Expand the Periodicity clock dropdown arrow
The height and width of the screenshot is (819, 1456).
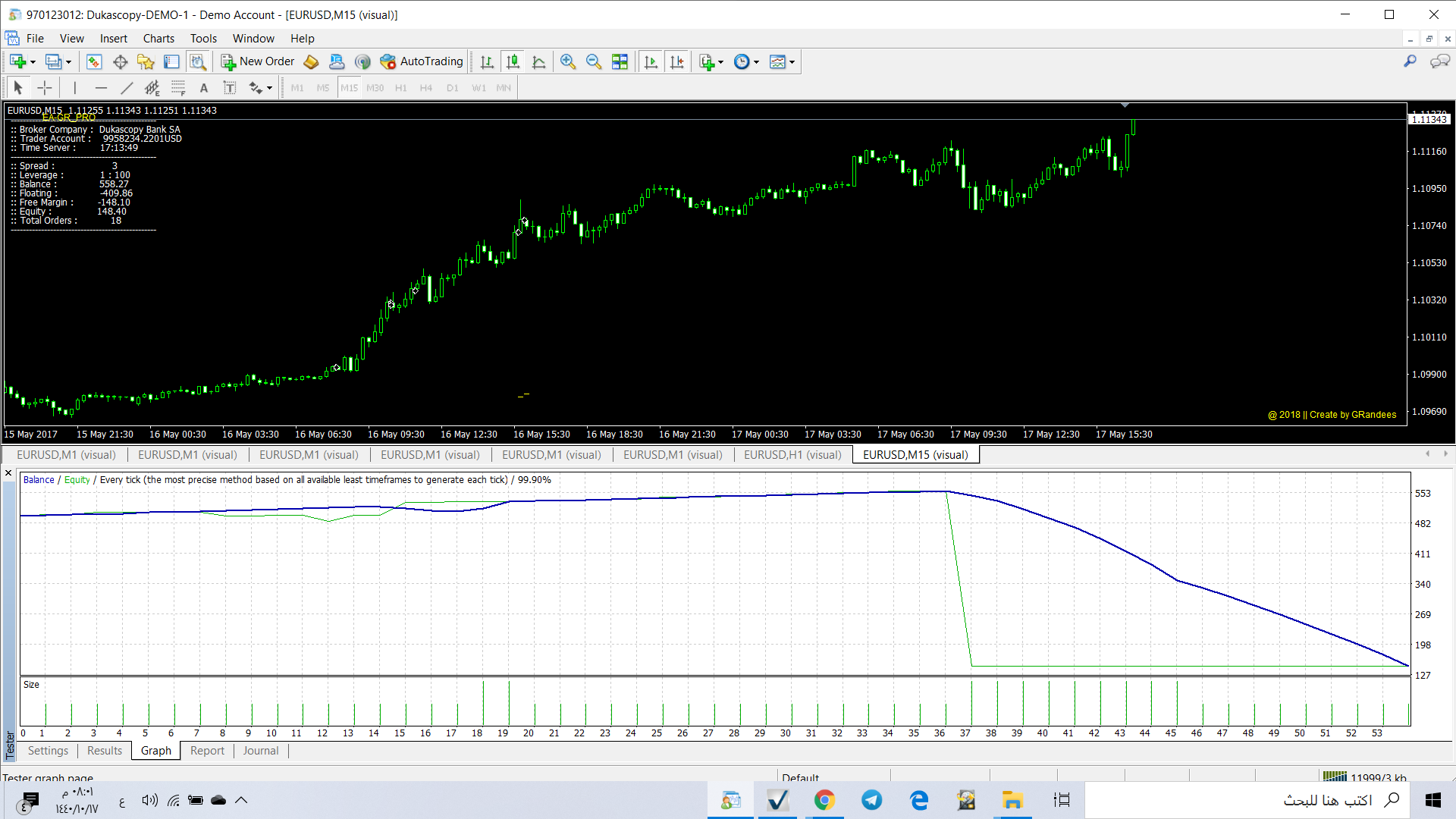756,62
